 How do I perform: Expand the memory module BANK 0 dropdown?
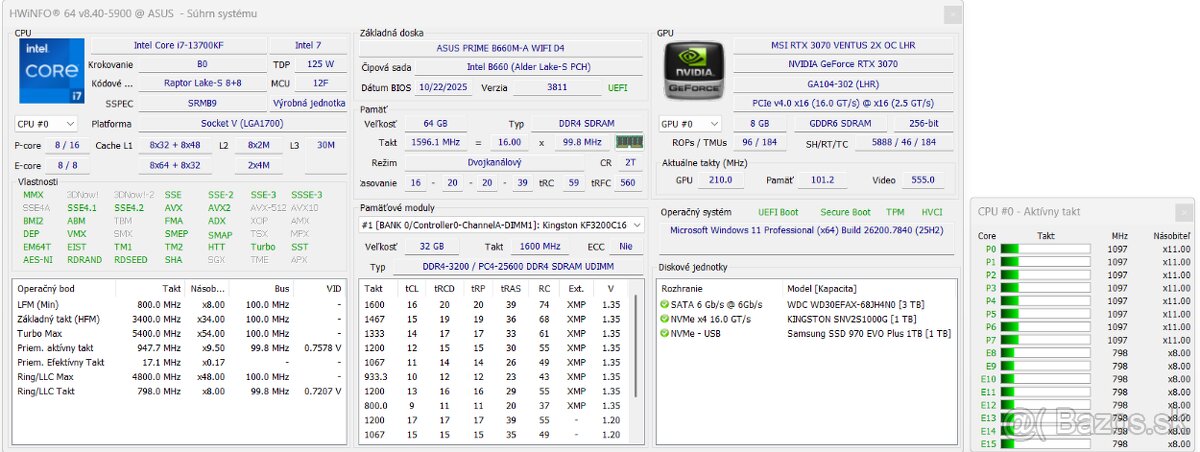coord(502,226)
